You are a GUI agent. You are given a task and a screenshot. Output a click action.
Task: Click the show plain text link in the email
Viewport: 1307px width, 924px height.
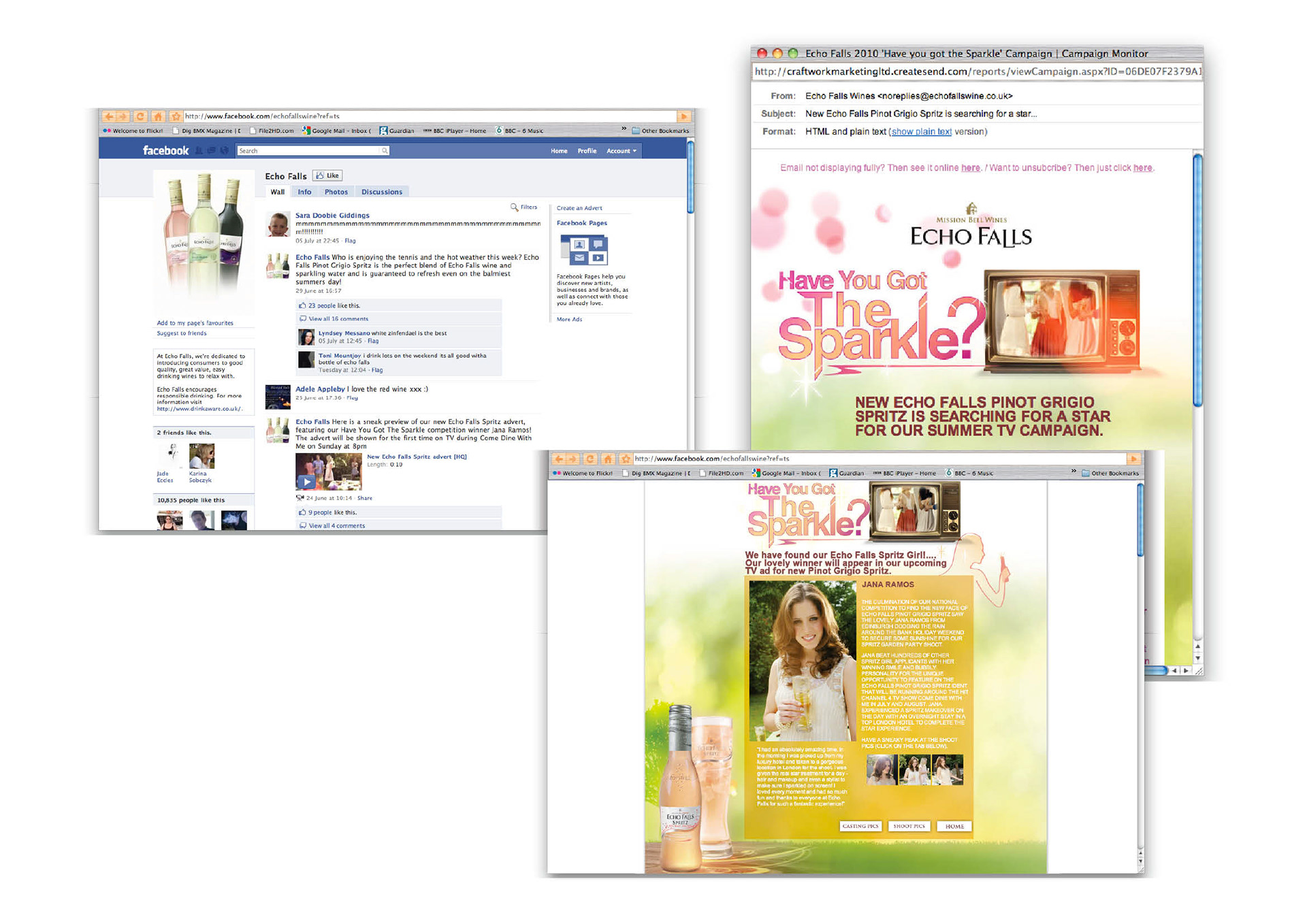tap(922, 132)
